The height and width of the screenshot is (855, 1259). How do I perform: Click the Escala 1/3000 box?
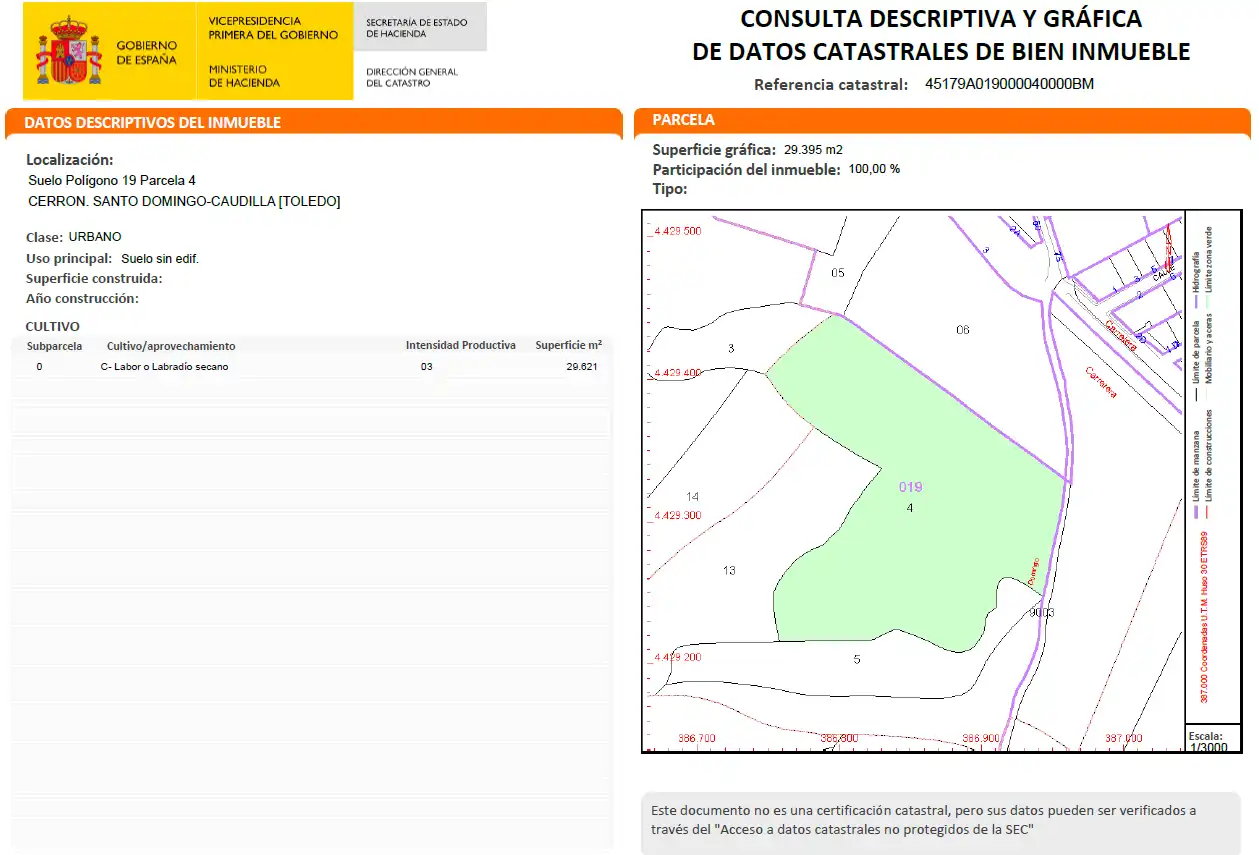click(x=1213, y=741)
